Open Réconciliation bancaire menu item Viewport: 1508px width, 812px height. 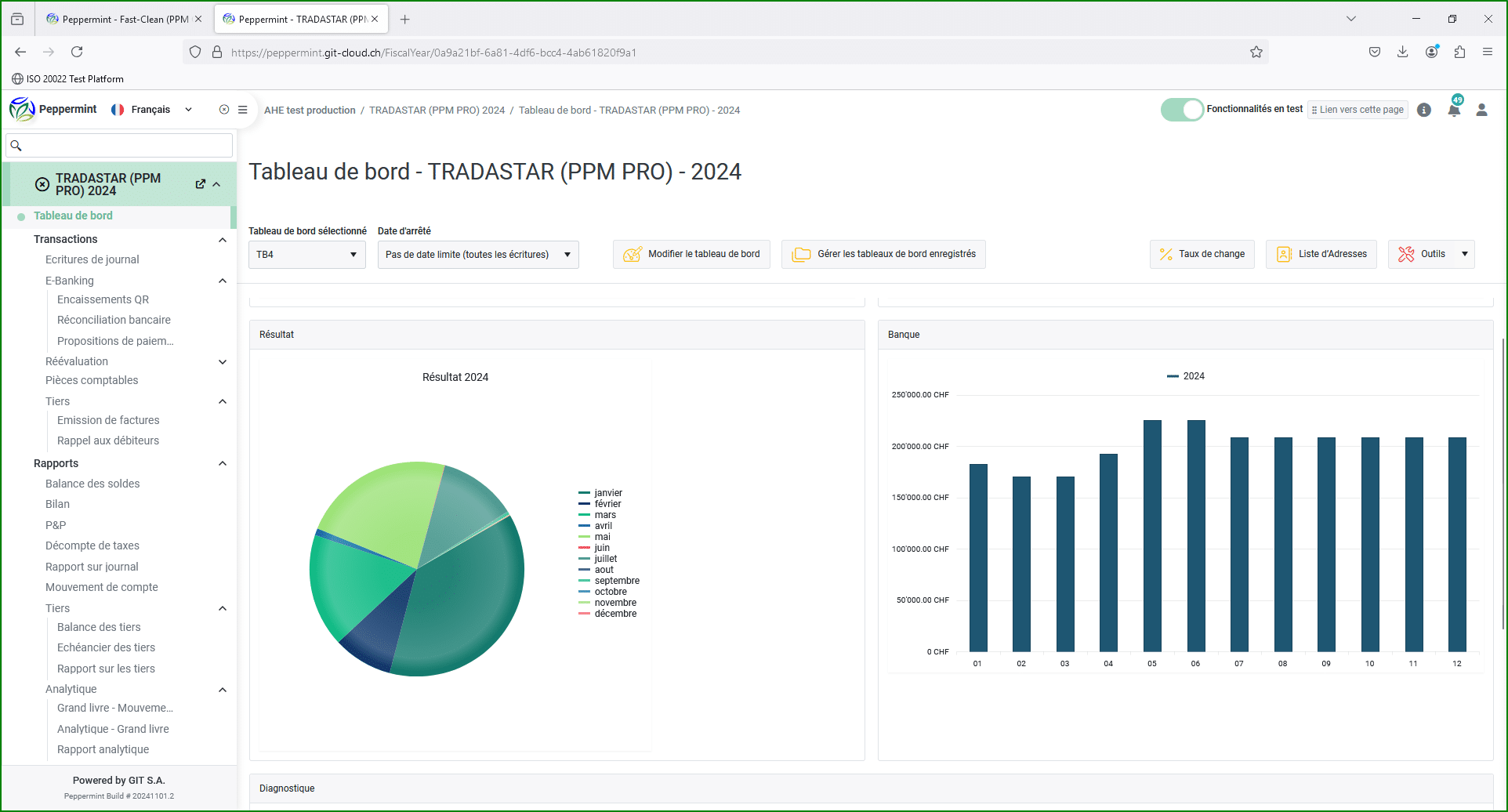[114, 320]
